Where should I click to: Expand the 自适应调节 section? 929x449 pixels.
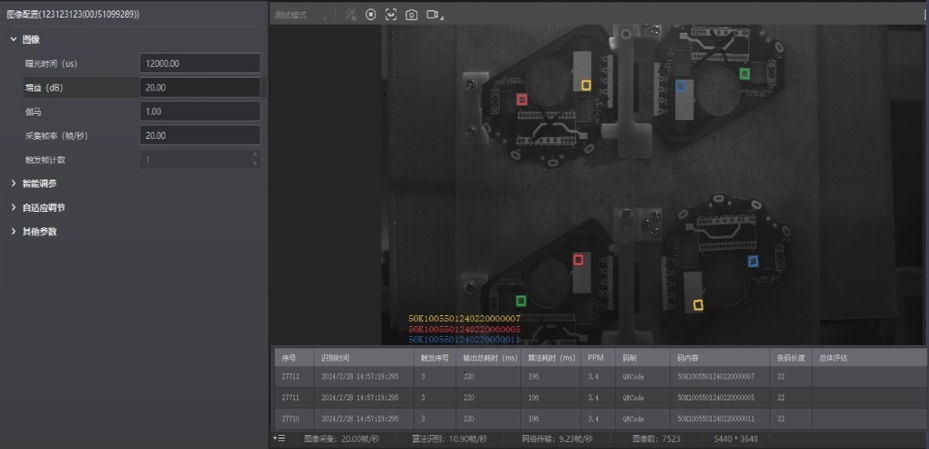13,207
